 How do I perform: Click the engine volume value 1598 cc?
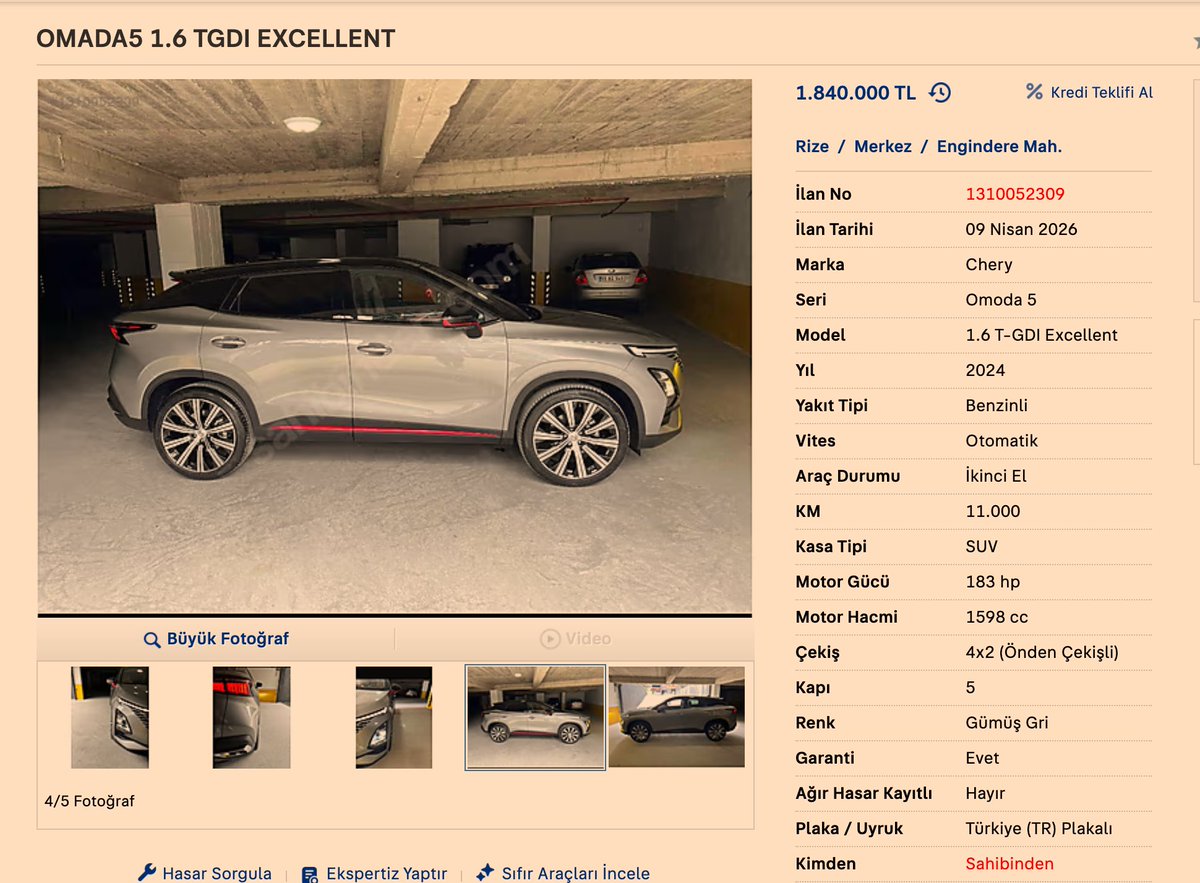tap(996, 617)
